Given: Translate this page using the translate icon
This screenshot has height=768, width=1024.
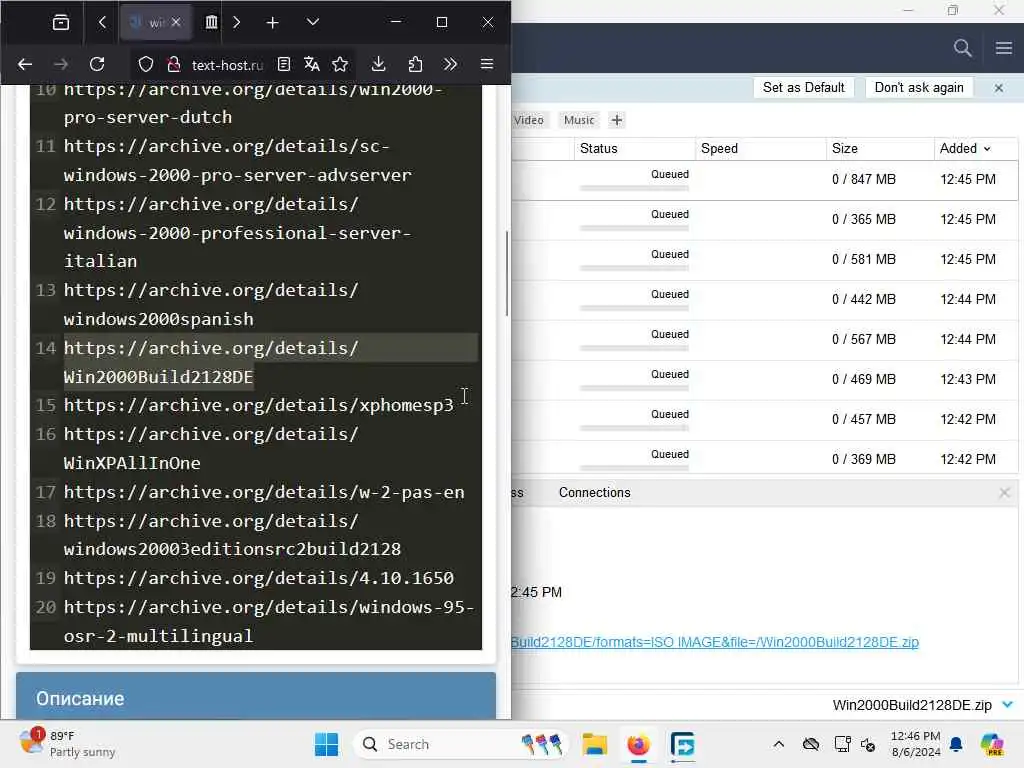Looking at the screenshot, I should coord(312,64).
